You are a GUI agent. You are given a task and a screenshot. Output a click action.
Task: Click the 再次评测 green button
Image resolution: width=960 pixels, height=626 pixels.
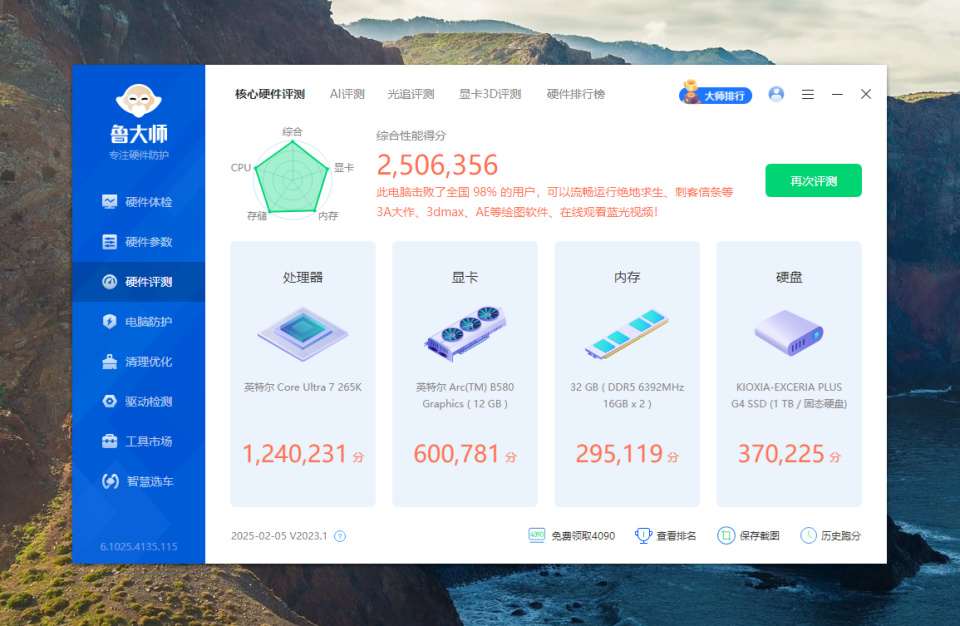point(813,181)
